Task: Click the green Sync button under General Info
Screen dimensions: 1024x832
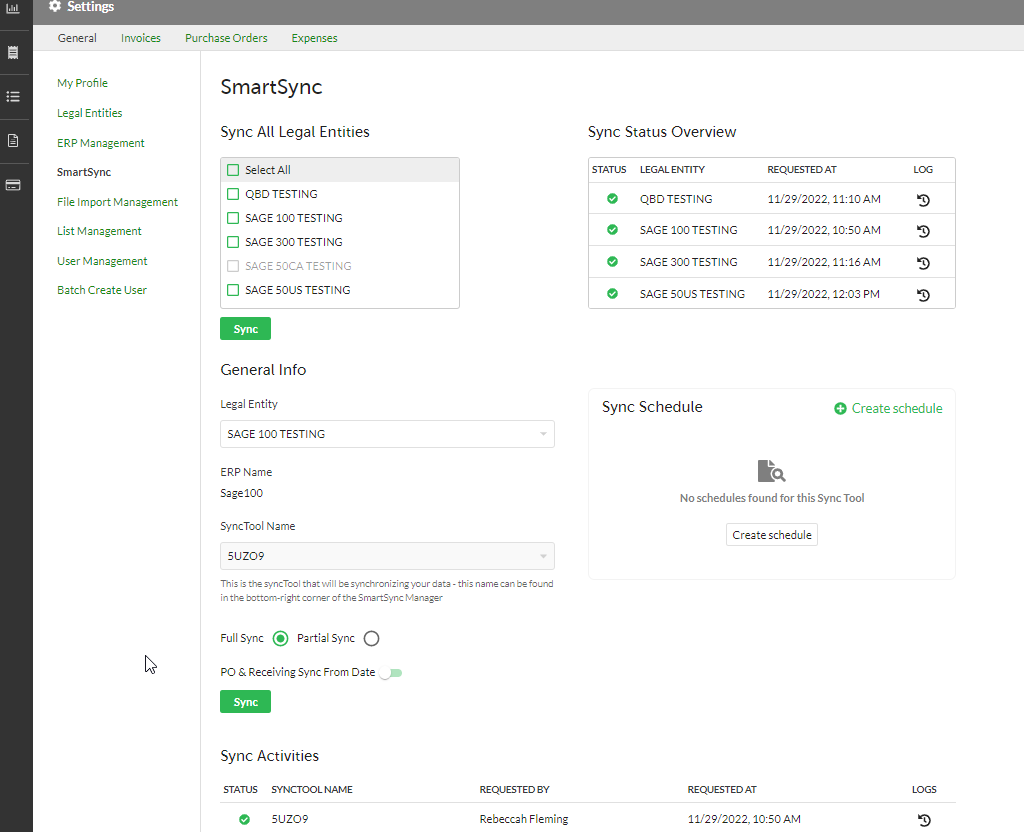Action: click(245, 701)
